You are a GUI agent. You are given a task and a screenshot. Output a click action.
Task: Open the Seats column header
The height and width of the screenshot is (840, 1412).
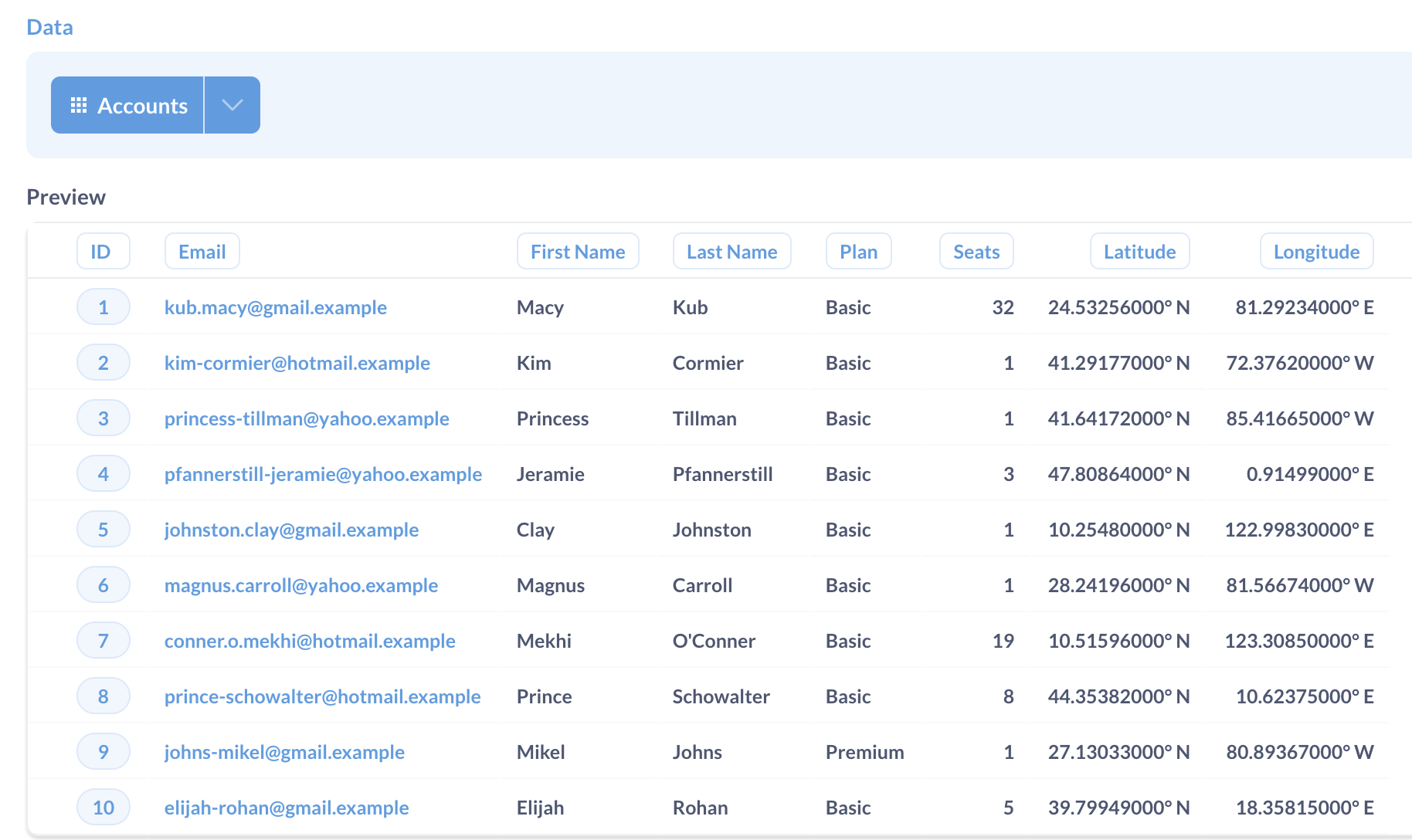point(976,252)
